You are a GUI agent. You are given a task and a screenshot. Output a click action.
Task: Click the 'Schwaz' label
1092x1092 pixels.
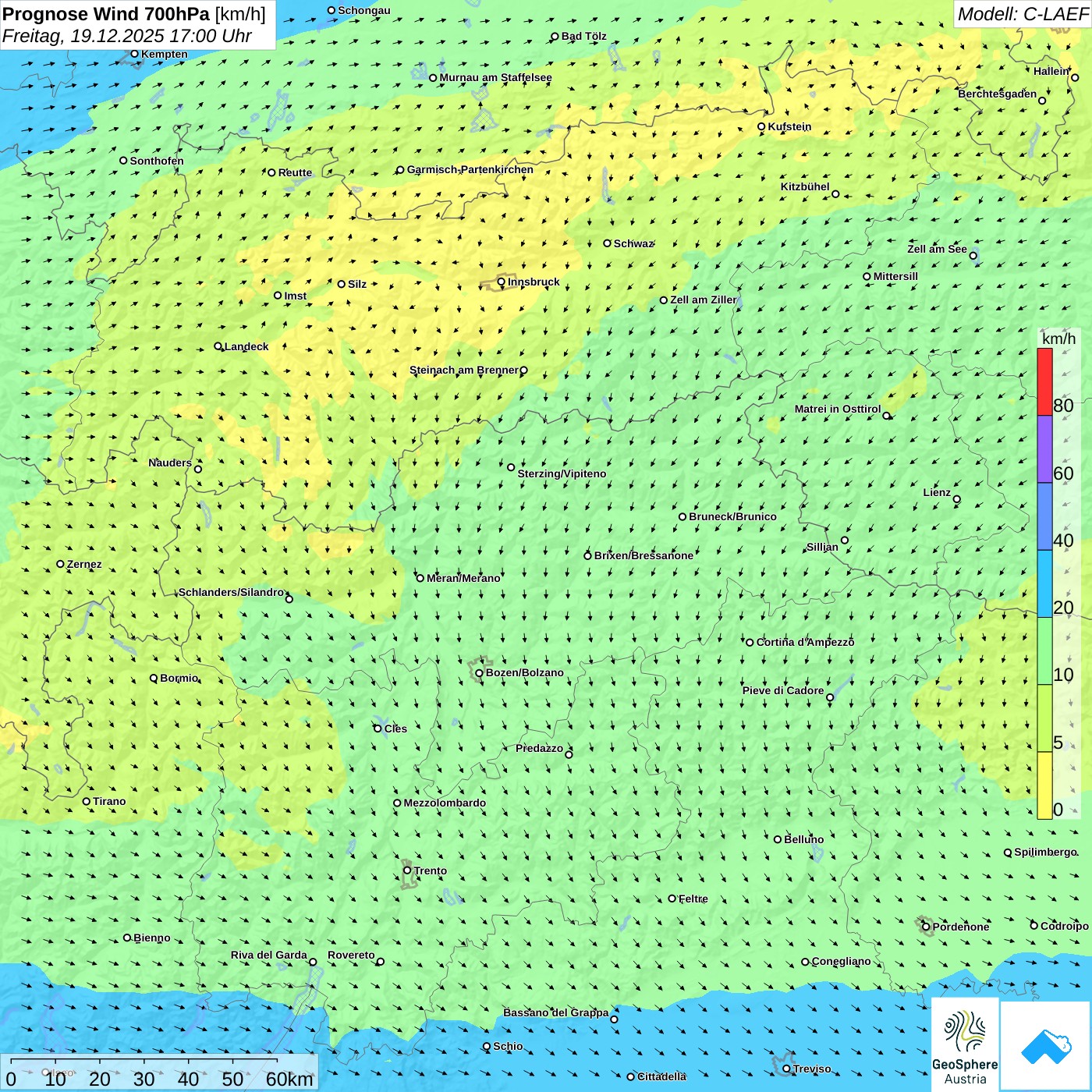coord(633,243)
